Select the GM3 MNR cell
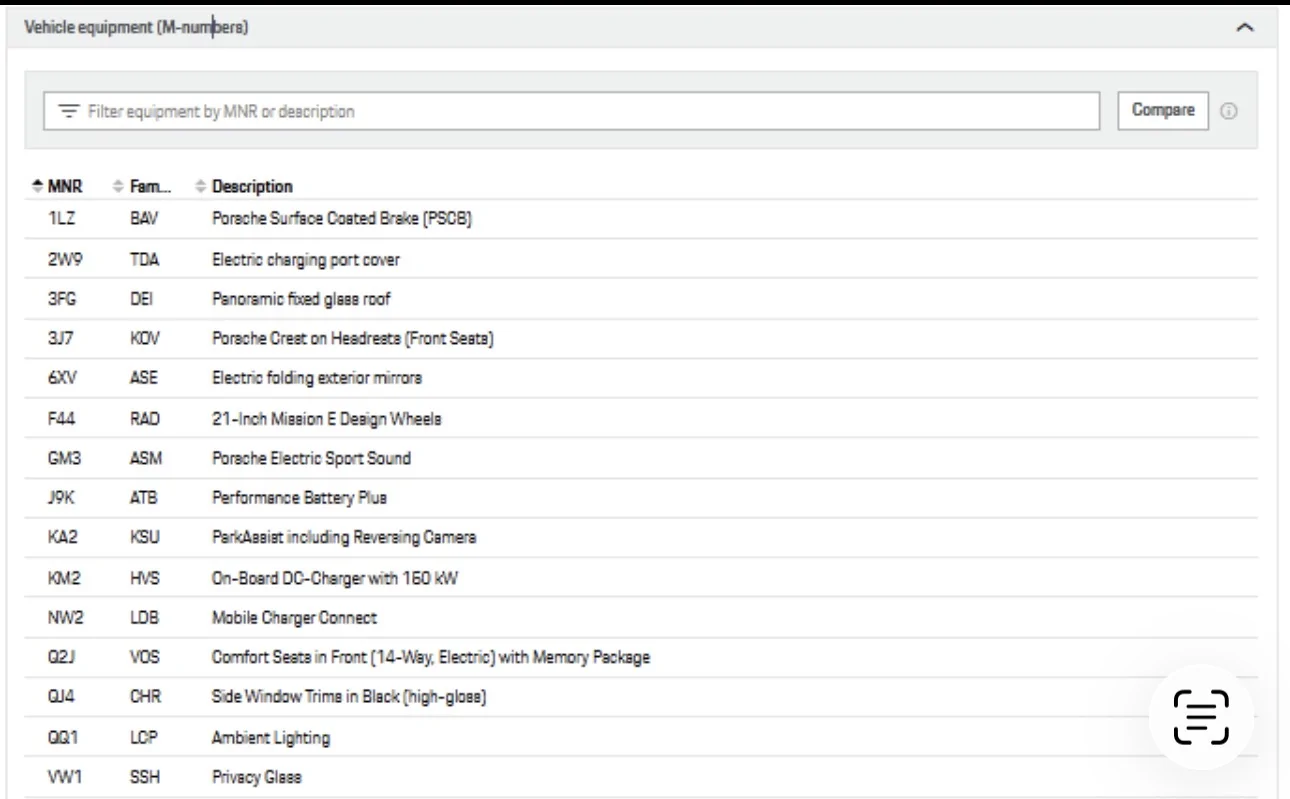 (64, 458)
